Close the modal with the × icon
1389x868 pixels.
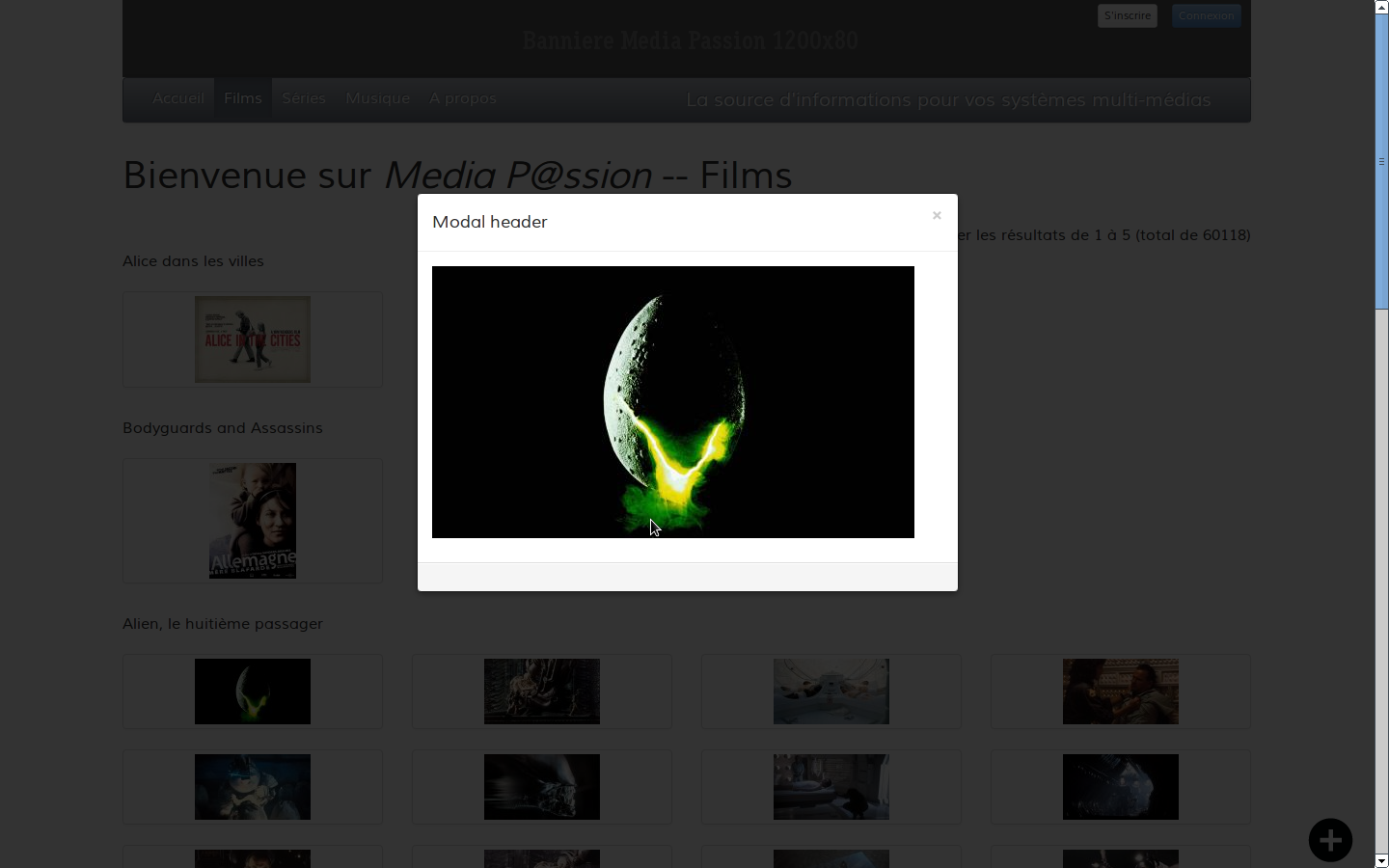point(936,216)
